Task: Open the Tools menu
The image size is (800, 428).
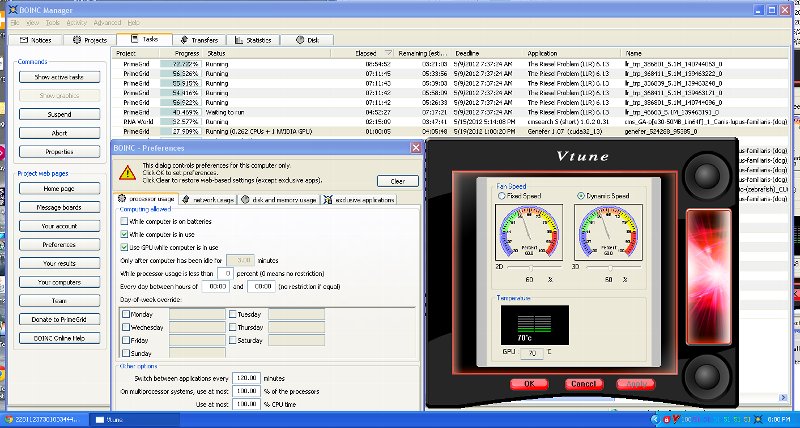Action: 48,21
